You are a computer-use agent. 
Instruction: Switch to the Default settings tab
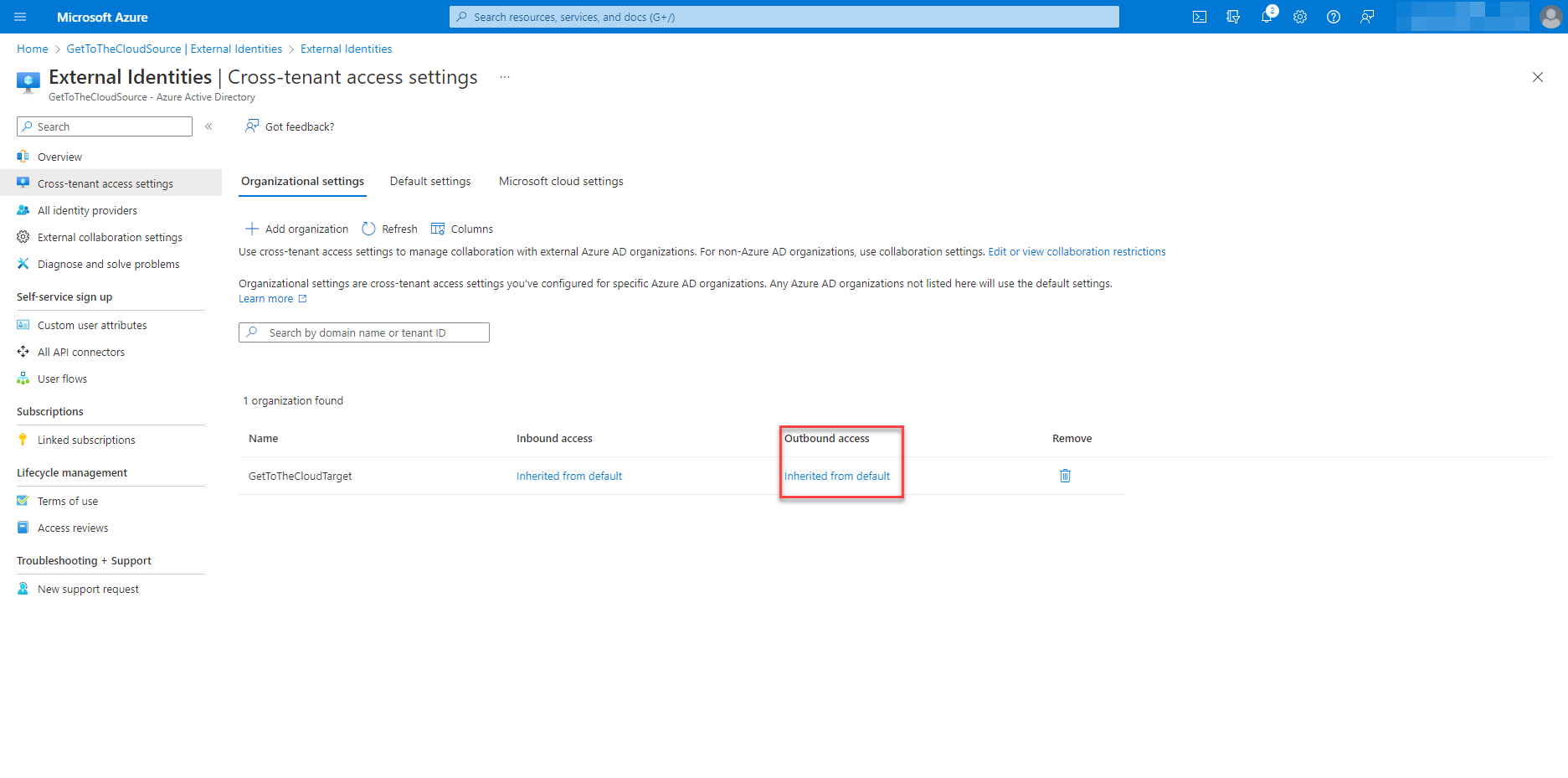[x=429, y=181]
